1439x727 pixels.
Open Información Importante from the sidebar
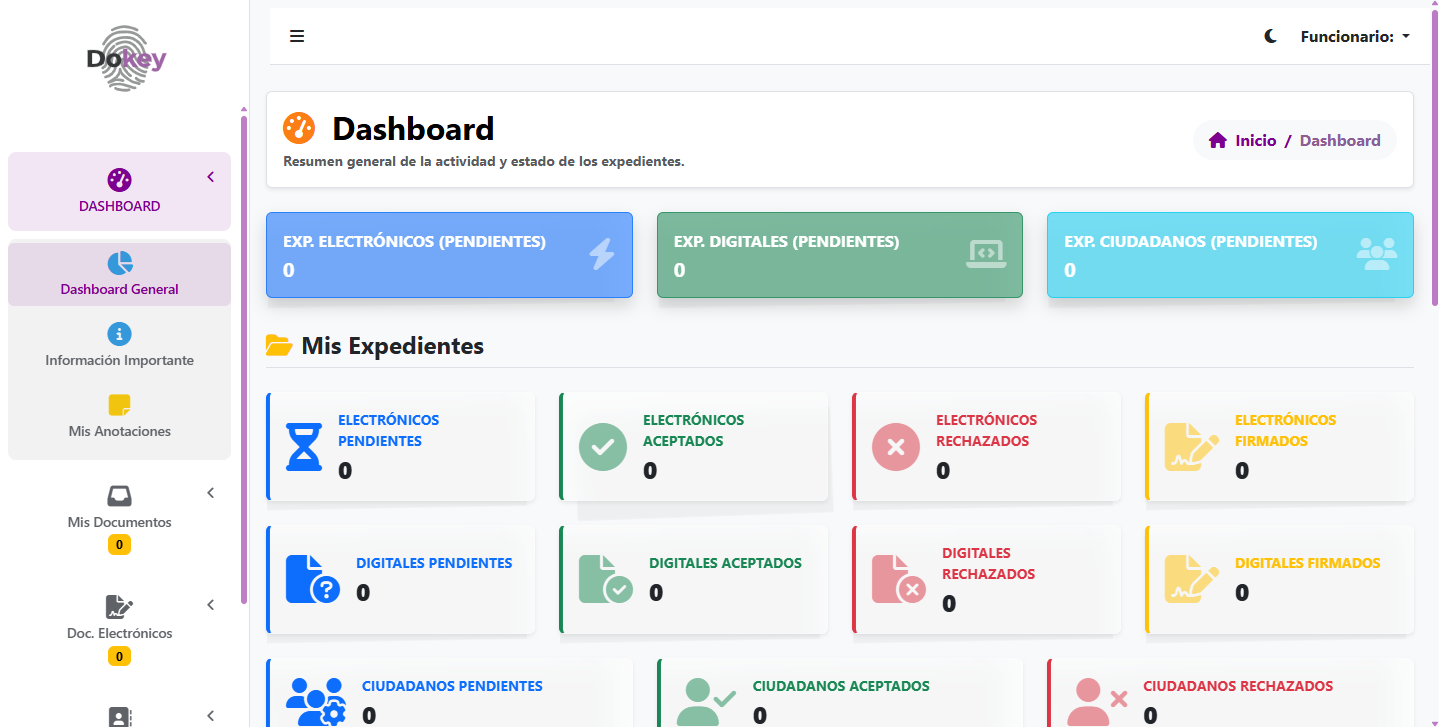(x=119, y=346)
